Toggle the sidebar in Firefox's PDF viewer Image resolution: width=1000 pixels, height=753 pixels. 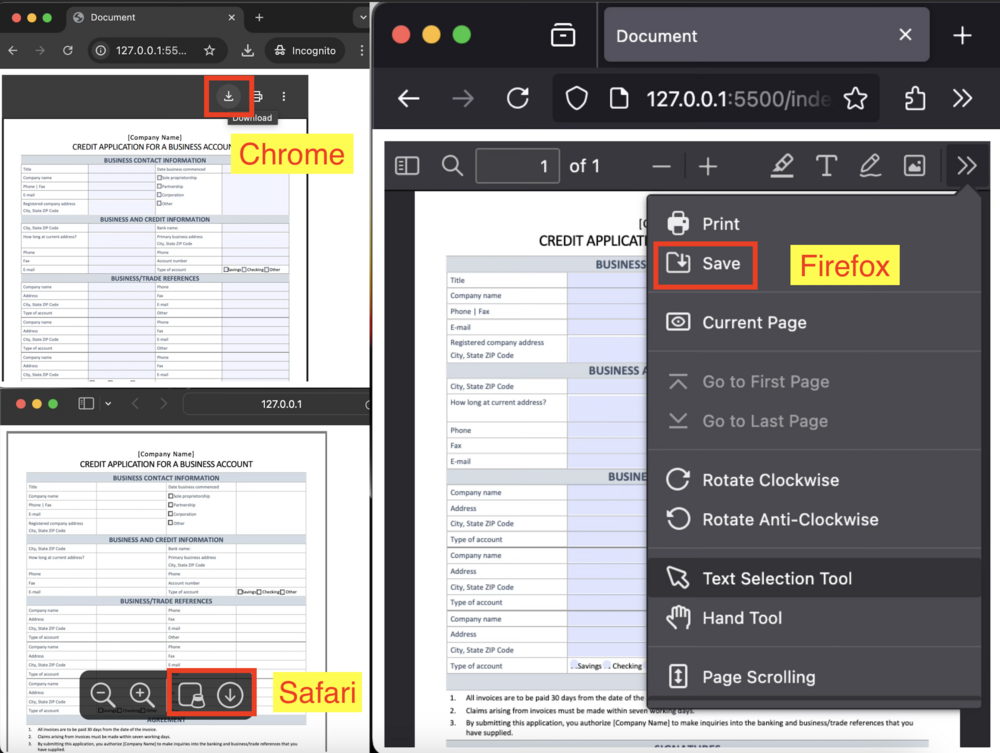[407, 165]
